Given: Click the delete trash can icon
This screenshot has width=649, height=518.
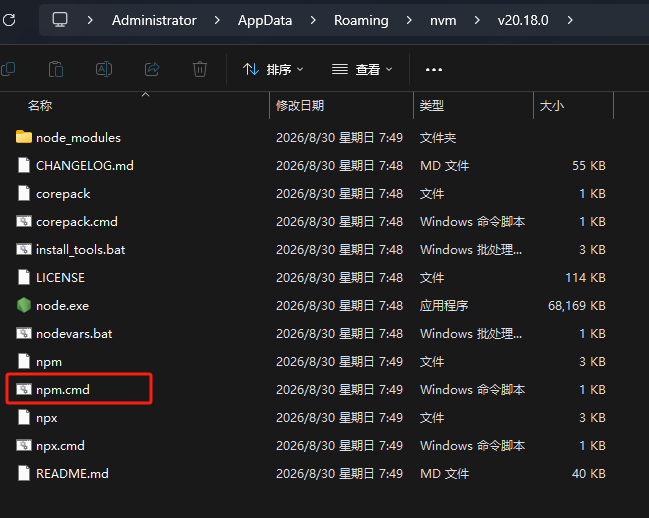Looking at the screenshot, I should click(200, 69).
